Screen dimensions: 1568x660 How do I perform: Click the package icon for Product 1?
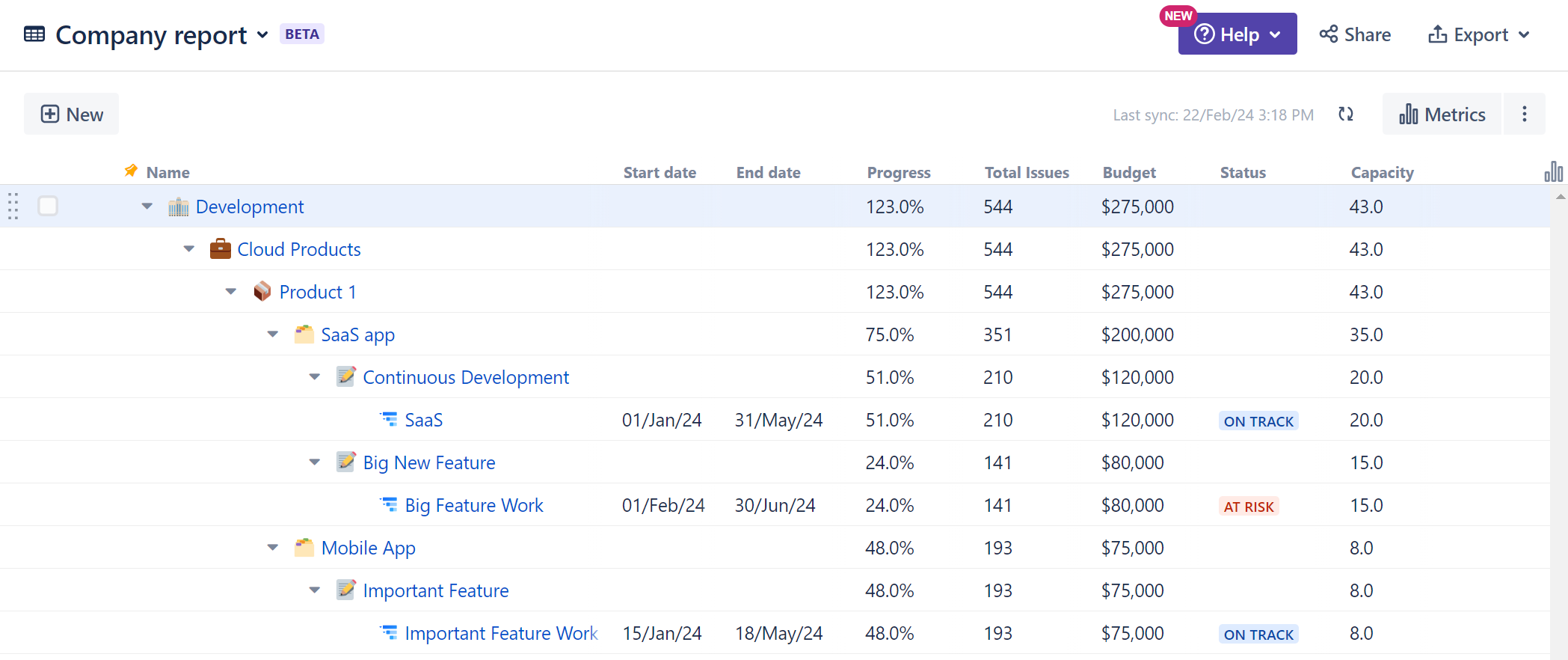coord(262,292)
